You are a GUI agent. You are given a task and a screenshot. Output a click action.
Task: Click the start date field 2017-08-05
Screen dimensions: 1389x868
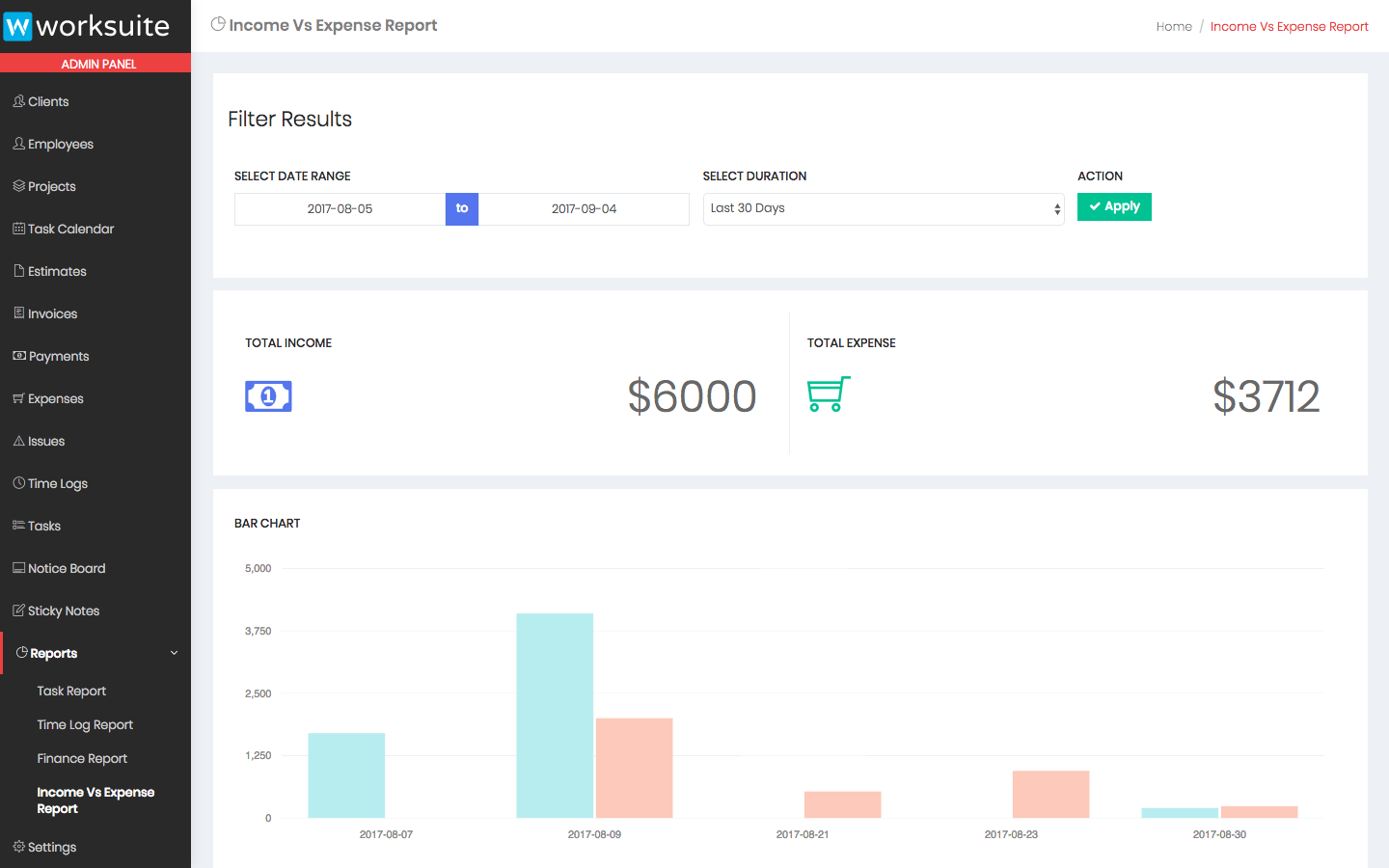tap(340, 209)
